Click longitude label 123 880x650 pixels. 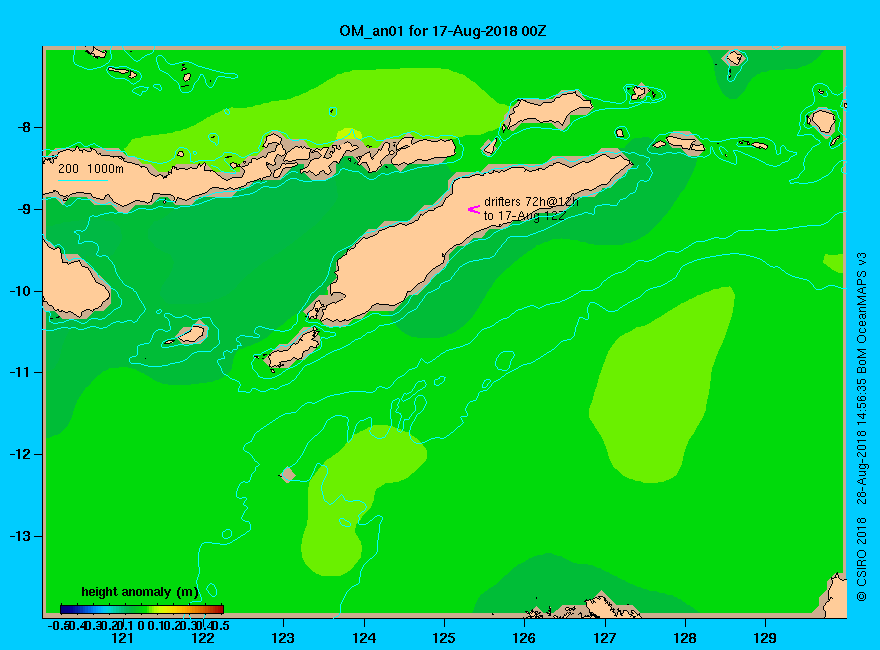(x=283, y=638)
